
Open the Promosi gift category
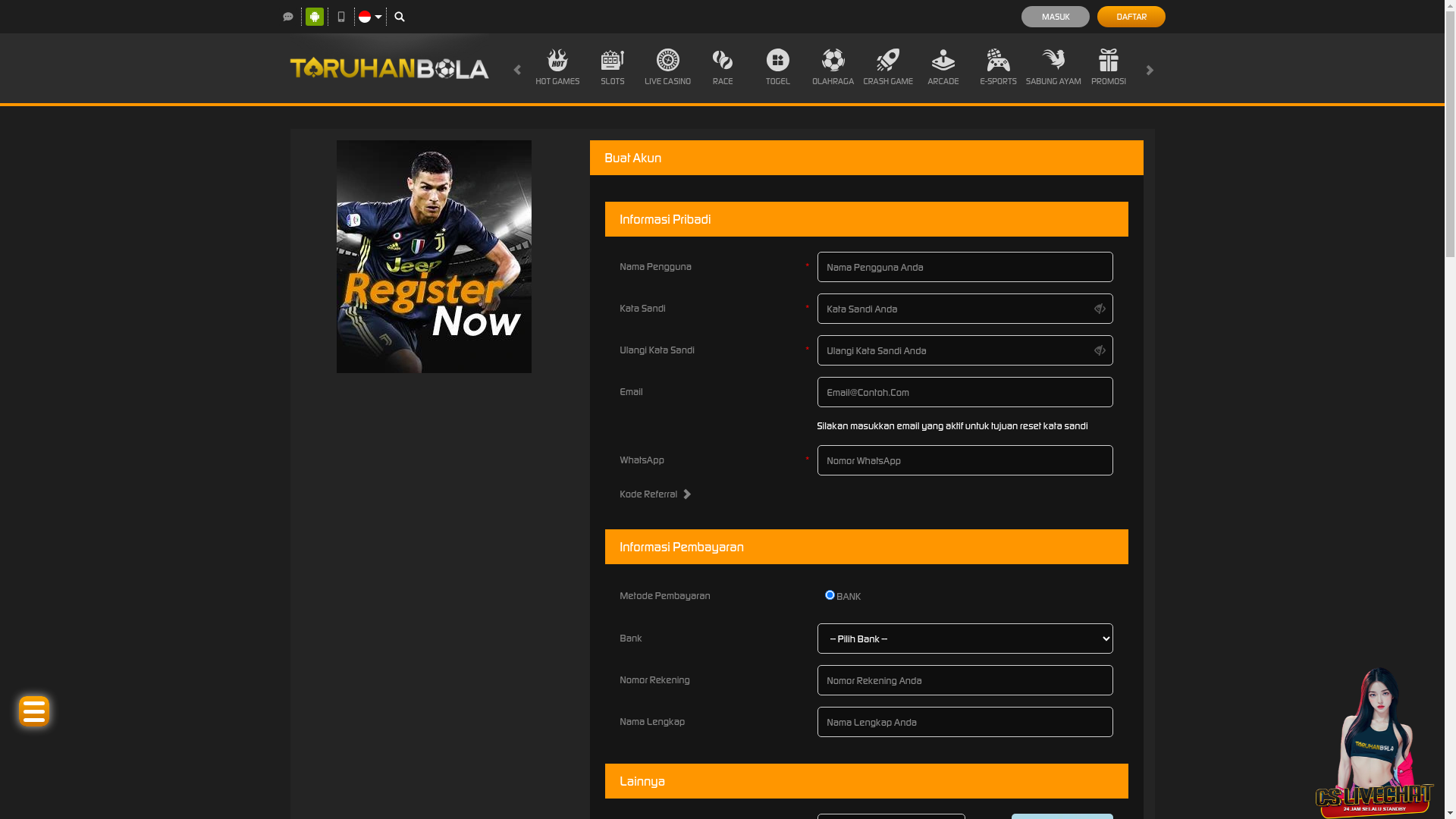[1108, 67]
